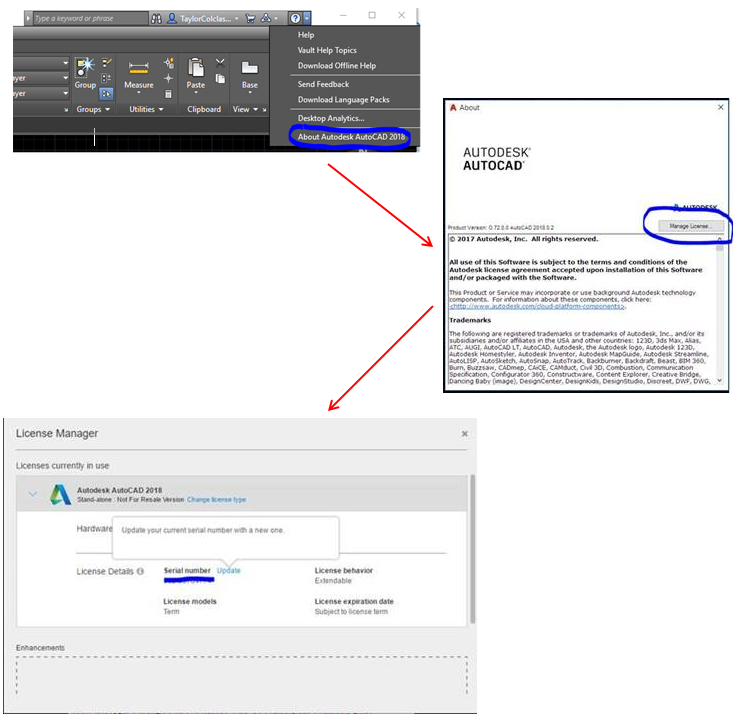736x718 pixels.
Task: Click the Autodesk A360 triangle icon
Action: tap(266, 18)
